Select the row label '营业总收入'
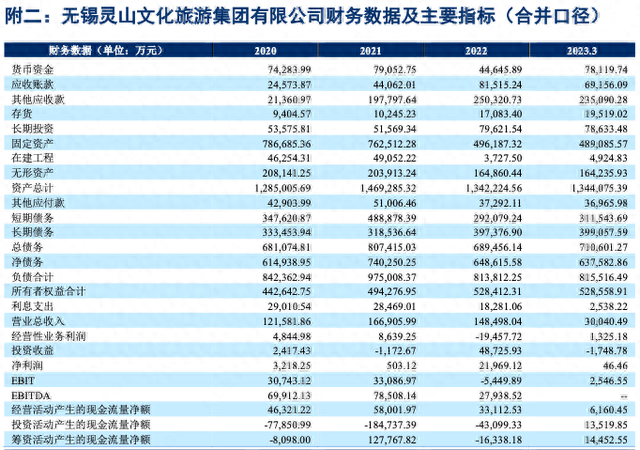This screenshot has width=640, height=450. pos(38,321)
